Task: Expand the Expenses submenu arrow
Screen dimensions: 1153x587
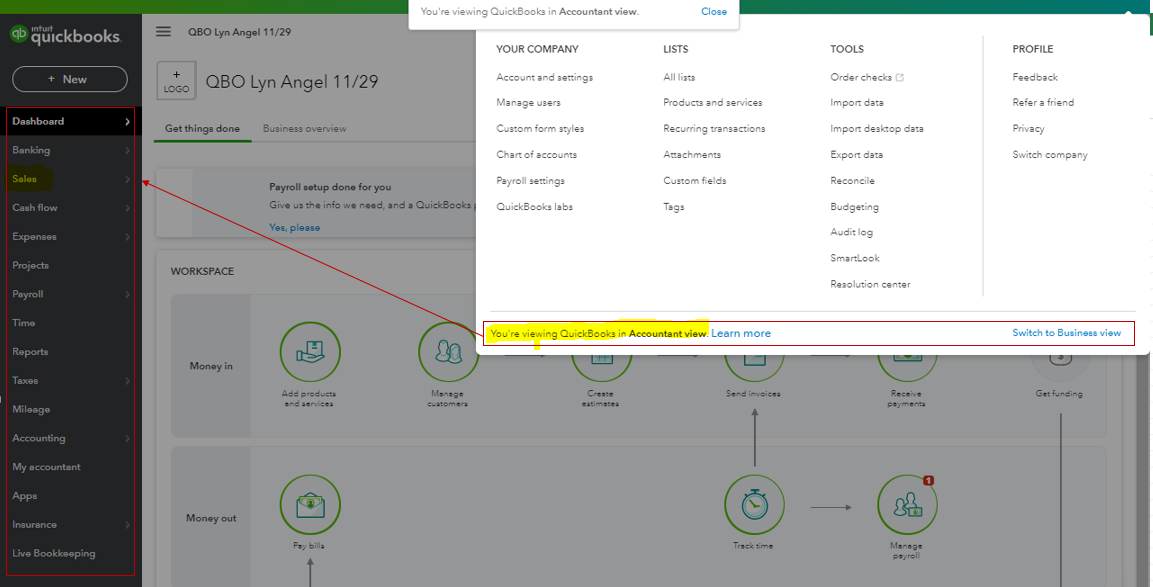Action: 127,237
